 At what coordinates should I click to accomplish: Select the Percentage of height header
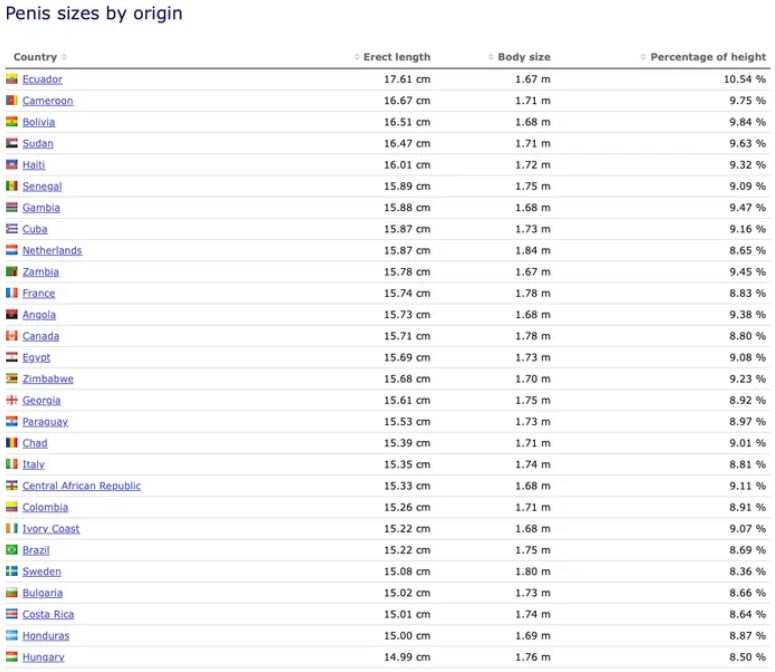click(x=708, y=57)
